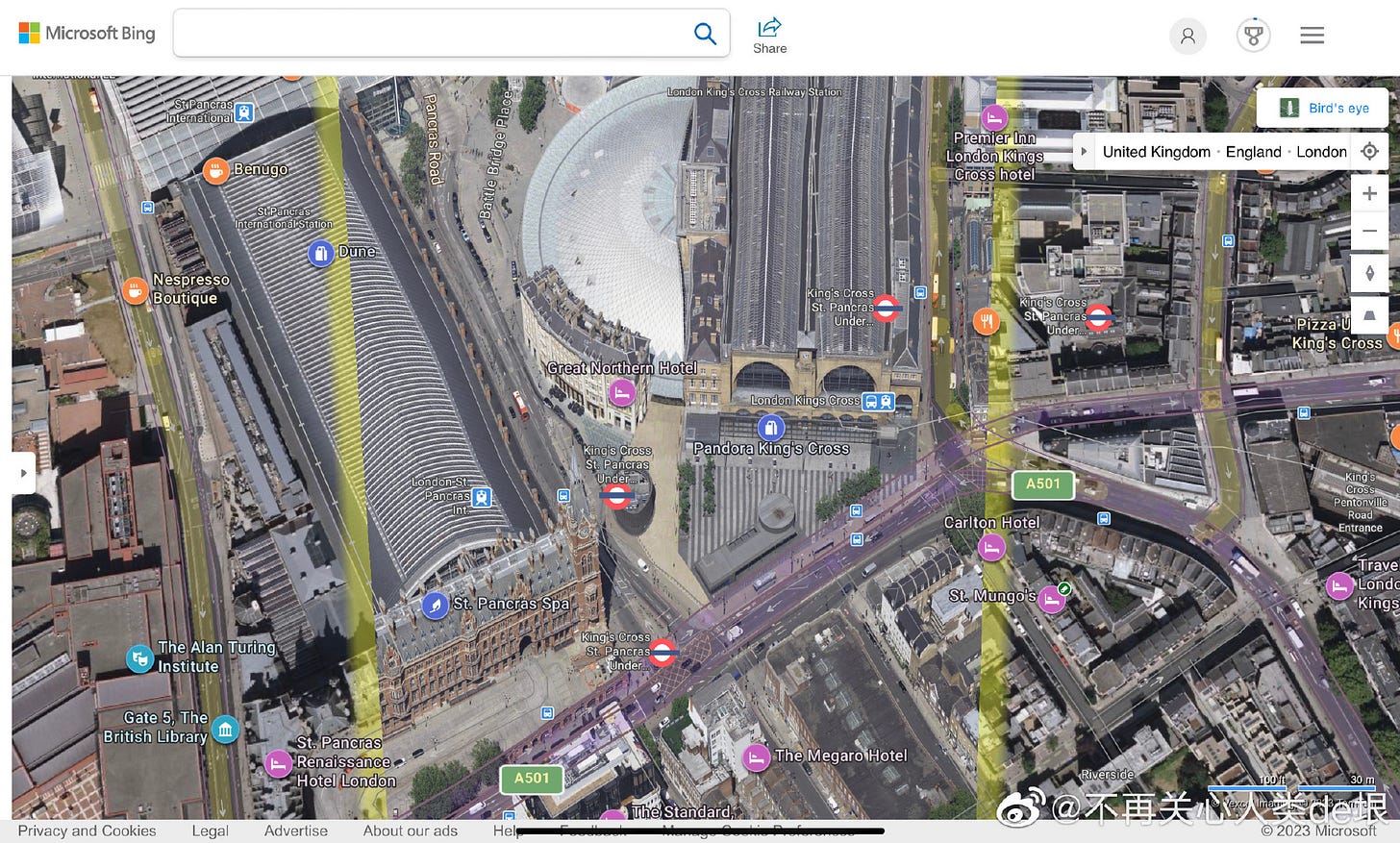The image size is (1400, 843).
Task: Select the Premier Inn Kings Cross marker
Action: (x=994, y=117)
